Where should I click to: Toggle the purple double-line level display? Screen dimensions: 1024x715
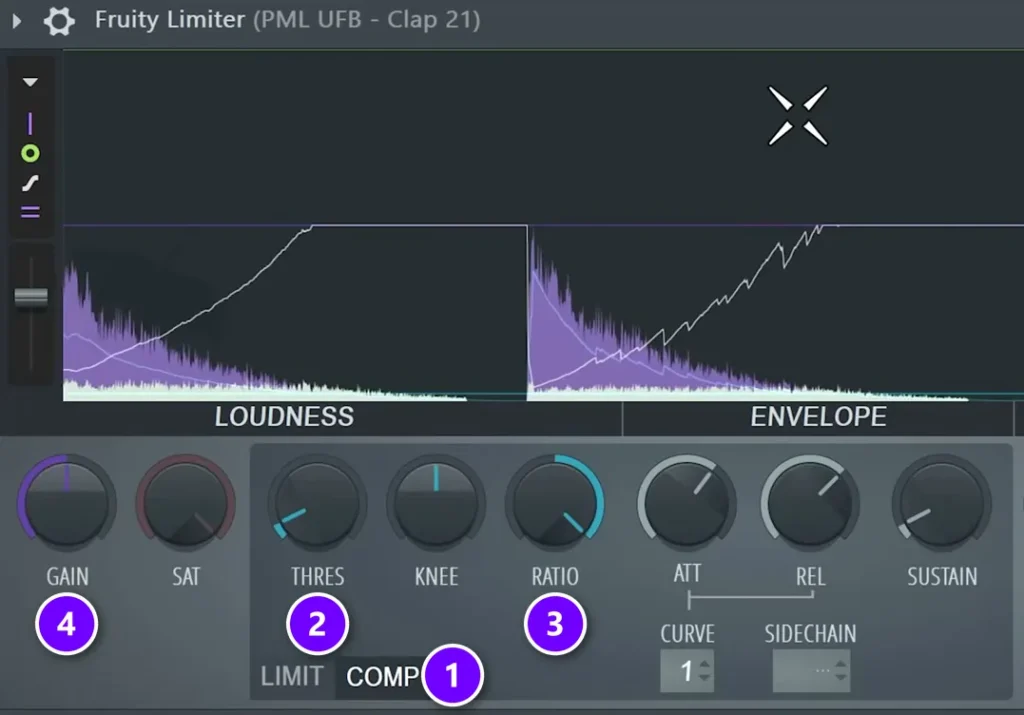click(x=30, y=212)
